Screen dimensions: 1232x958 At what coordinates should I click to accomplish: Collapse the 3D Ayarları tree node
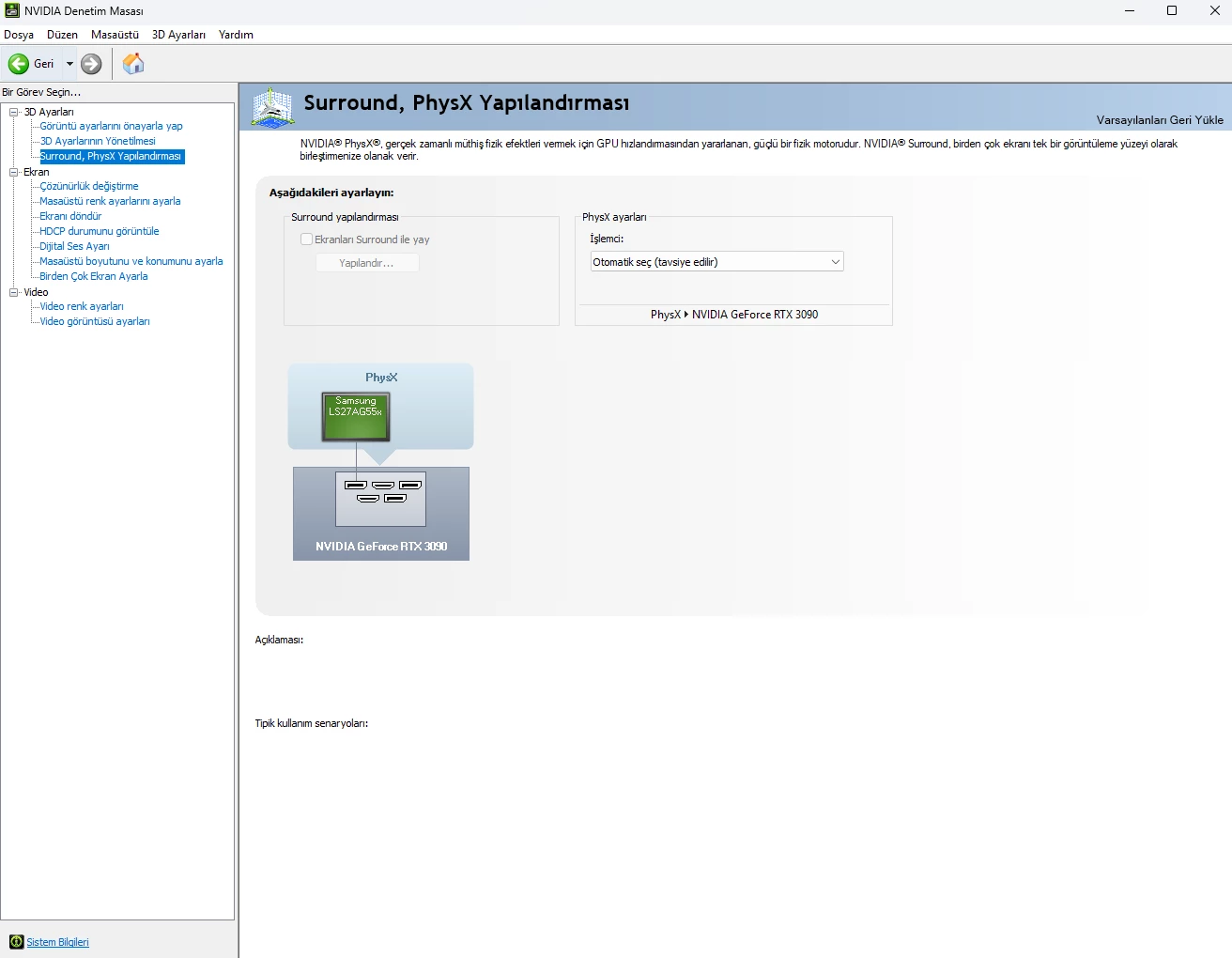point(14,112)
